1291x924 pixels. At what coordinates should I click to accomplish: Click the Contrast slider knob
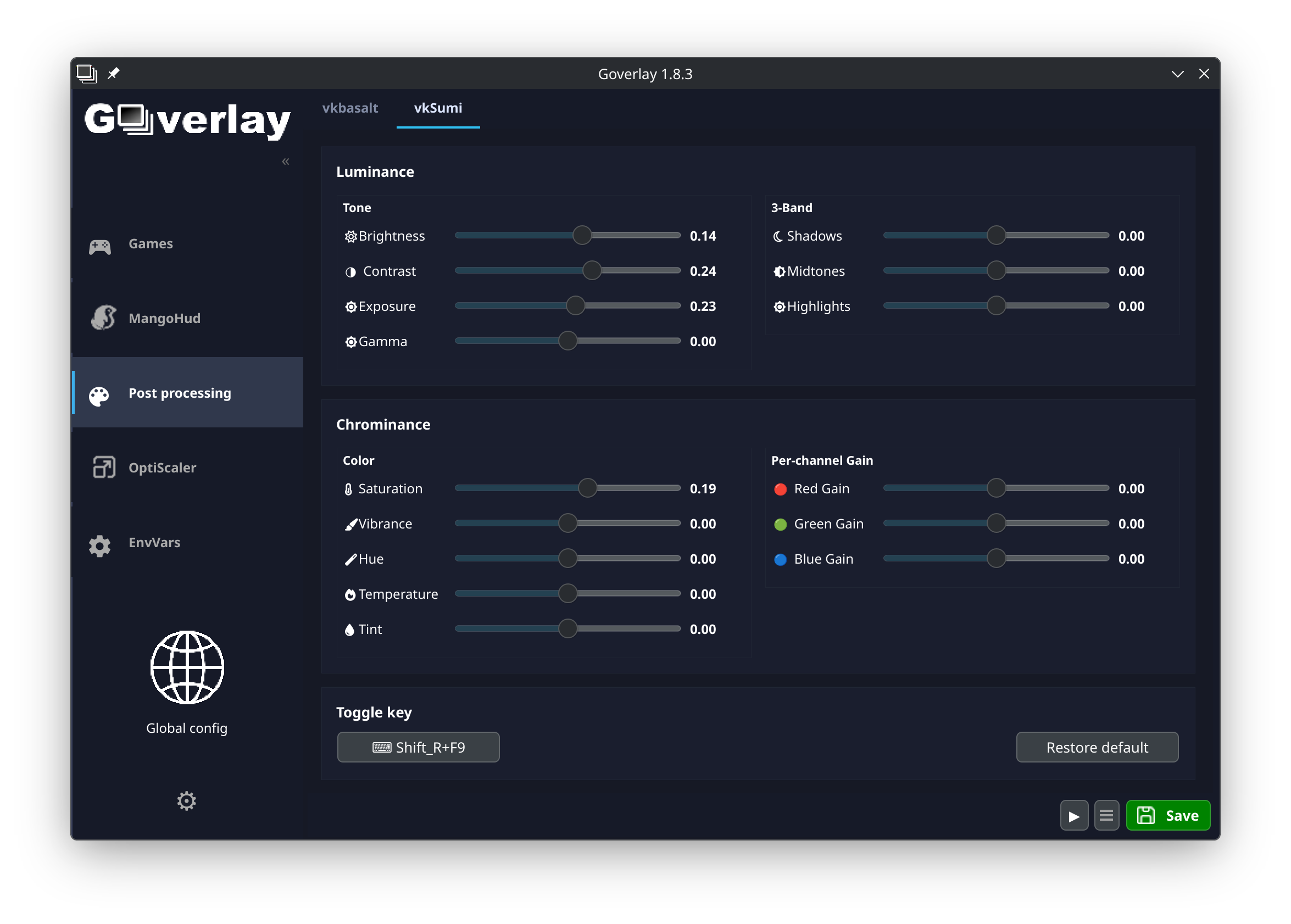point(592,270)
